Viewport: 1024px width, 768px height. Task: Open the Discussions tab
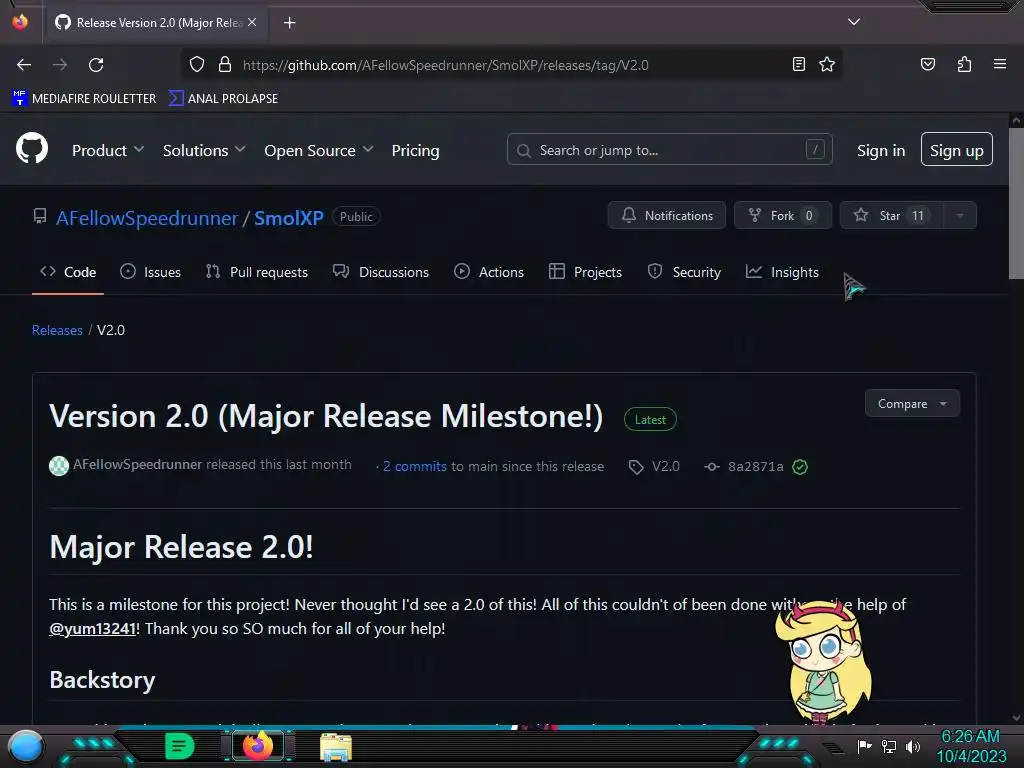[381, 272]
